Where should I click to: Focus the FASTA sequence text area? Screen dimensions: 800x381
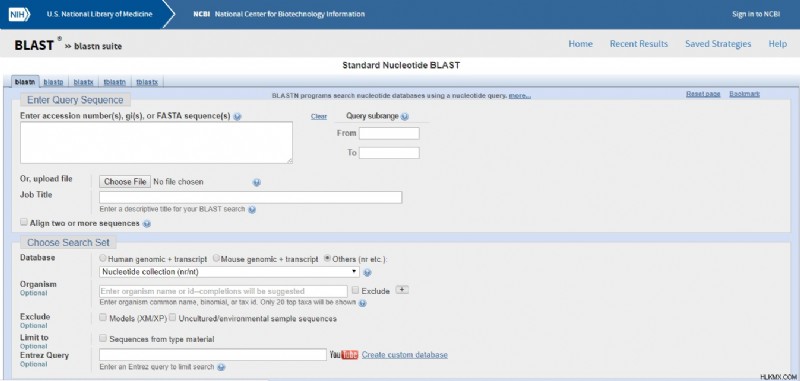tap(157, 143)
